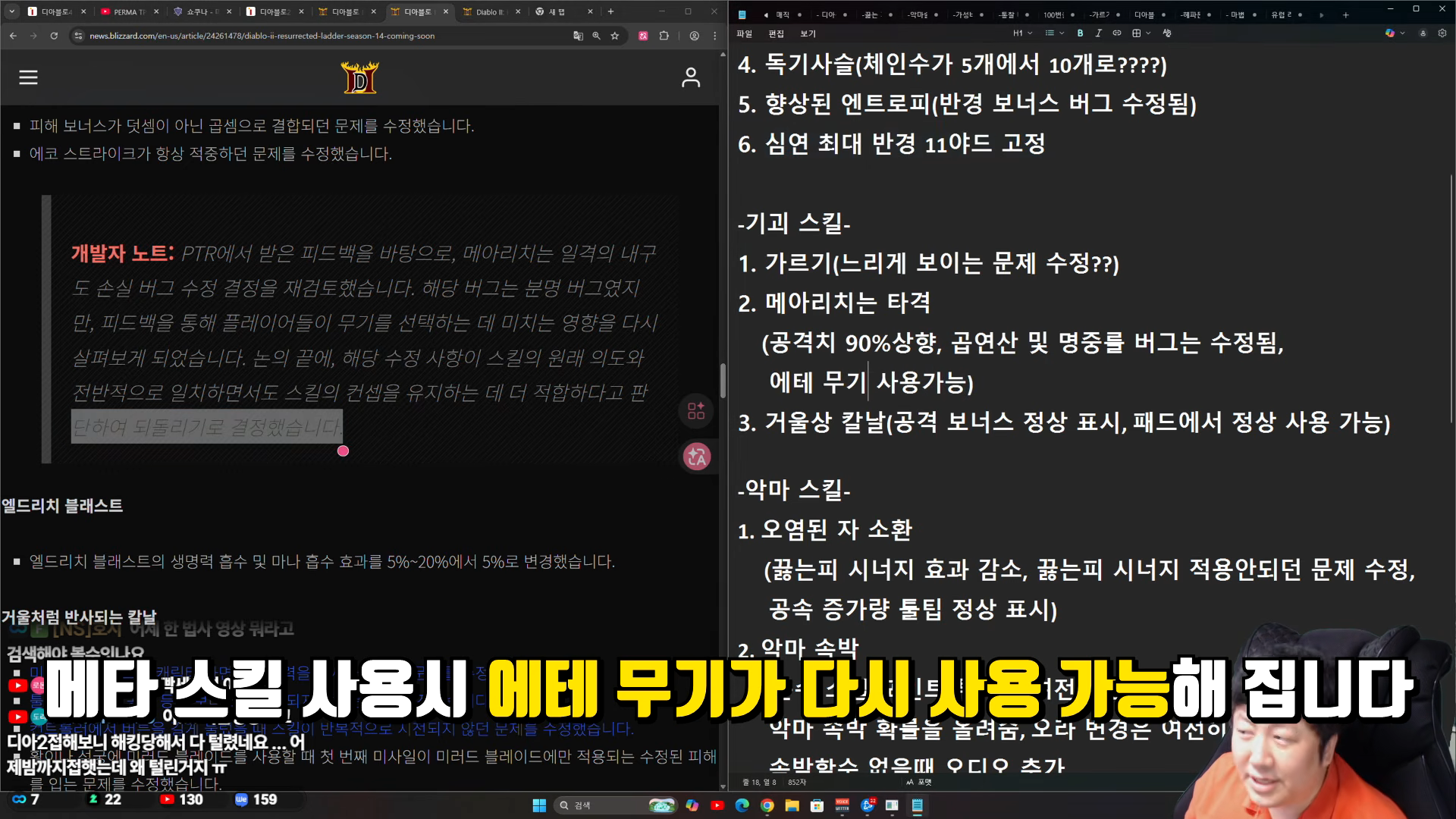Viewport: 1456px width, 819px height.
Task: Open Microsoft Store from the taskbar
Action: (817, 805)
